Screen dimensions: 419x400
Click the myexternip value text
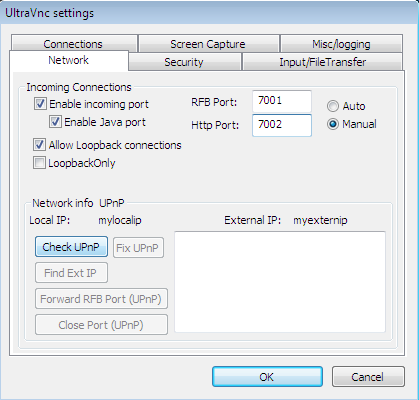[320, 220]
